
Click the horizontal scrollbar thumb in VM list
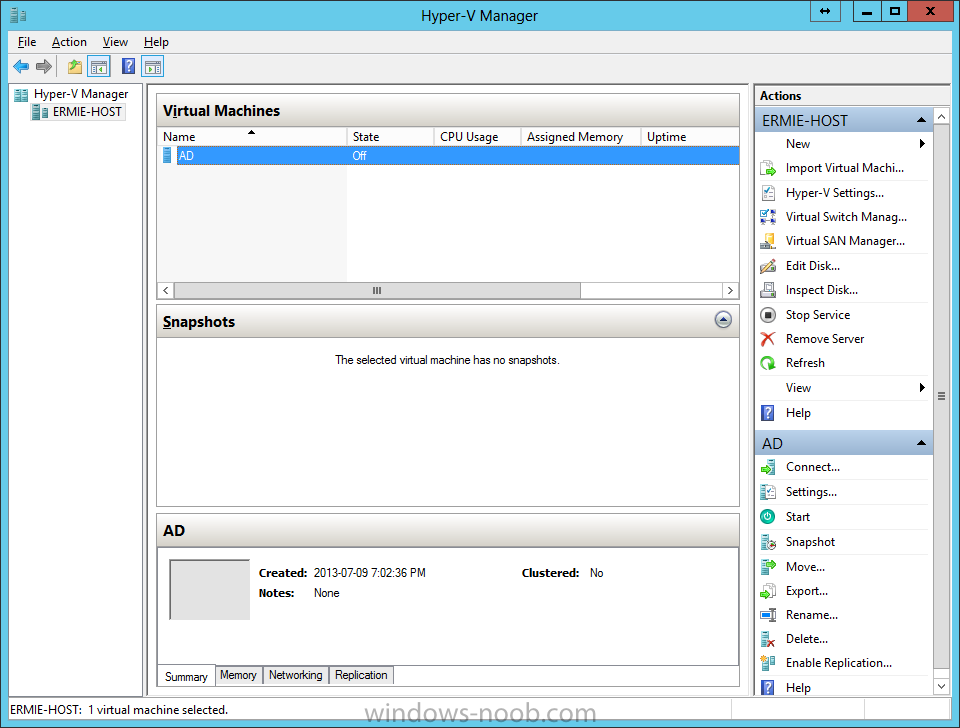pyautogui.click(x=377, y=290)
